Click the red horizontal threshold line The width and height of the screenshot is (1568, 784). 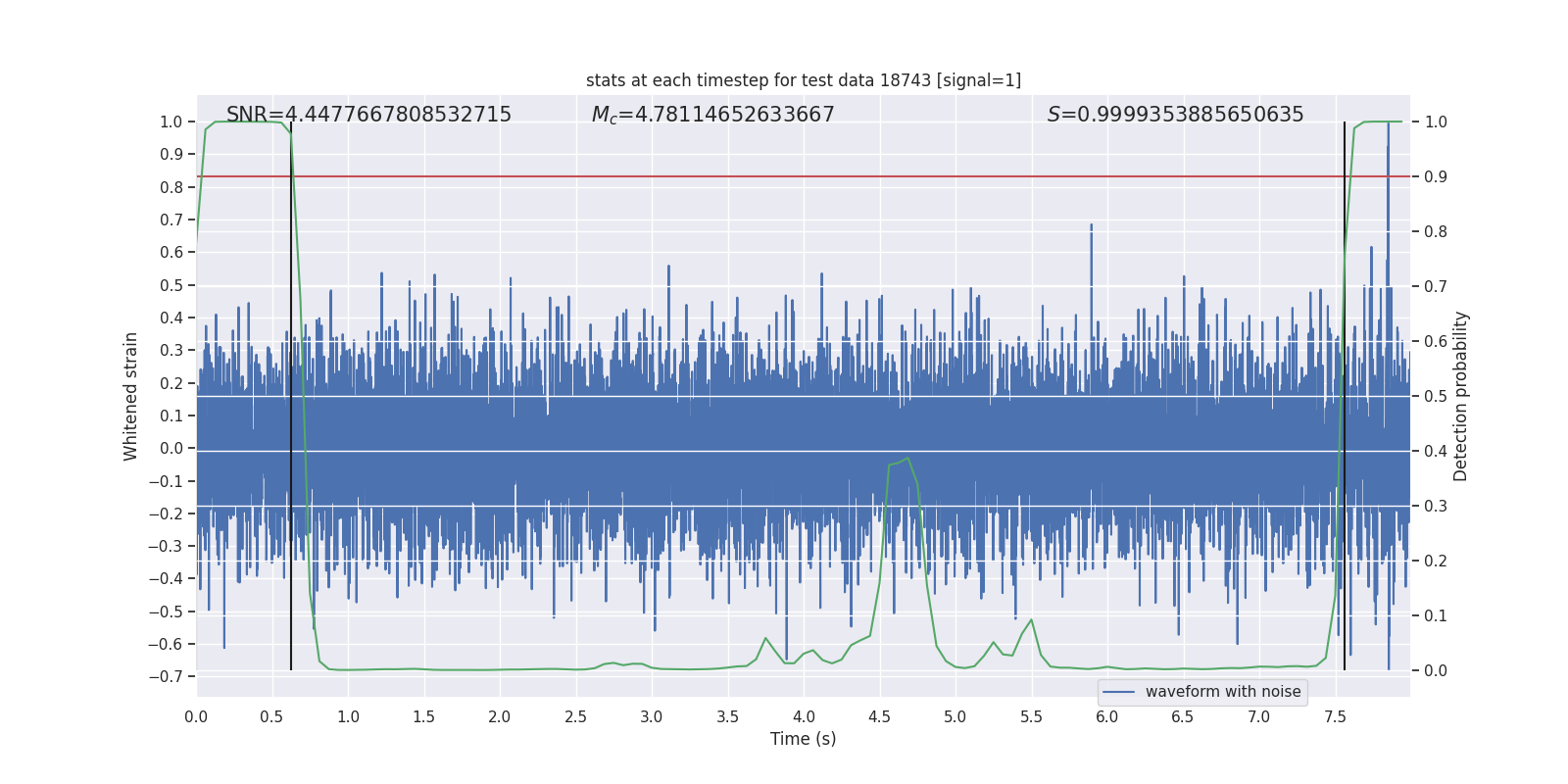[784, 176]
